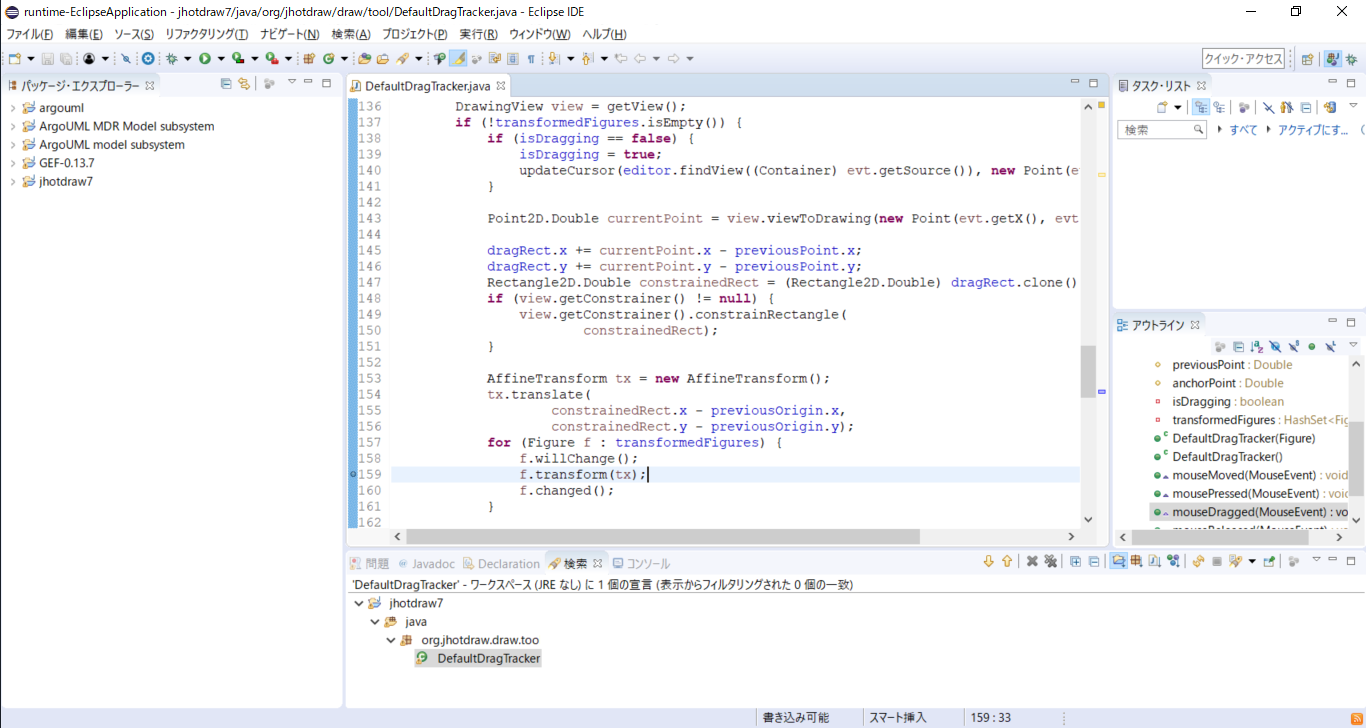Click the New Java Package icon
Viewport: 1366px width, 728px height.
[x=308, y=59]
